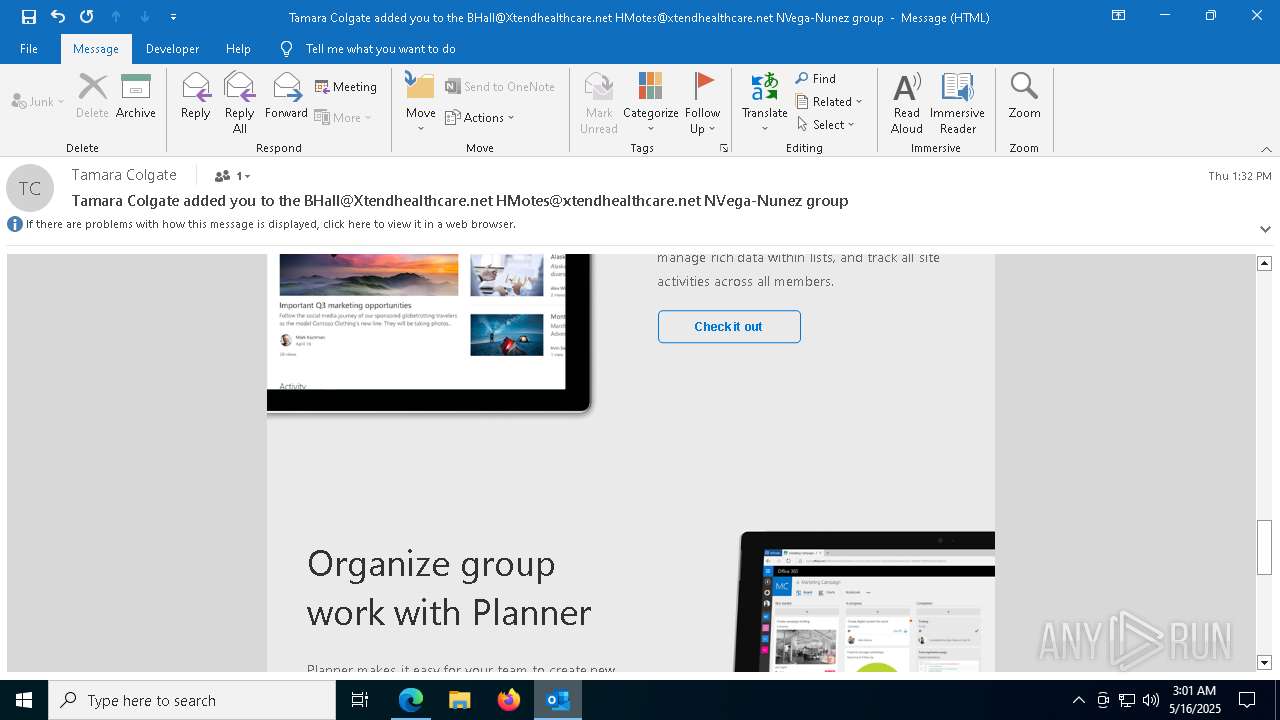The image size is (1280, 720).
Task: Show the recipients count icon
Action: [232, 176]
